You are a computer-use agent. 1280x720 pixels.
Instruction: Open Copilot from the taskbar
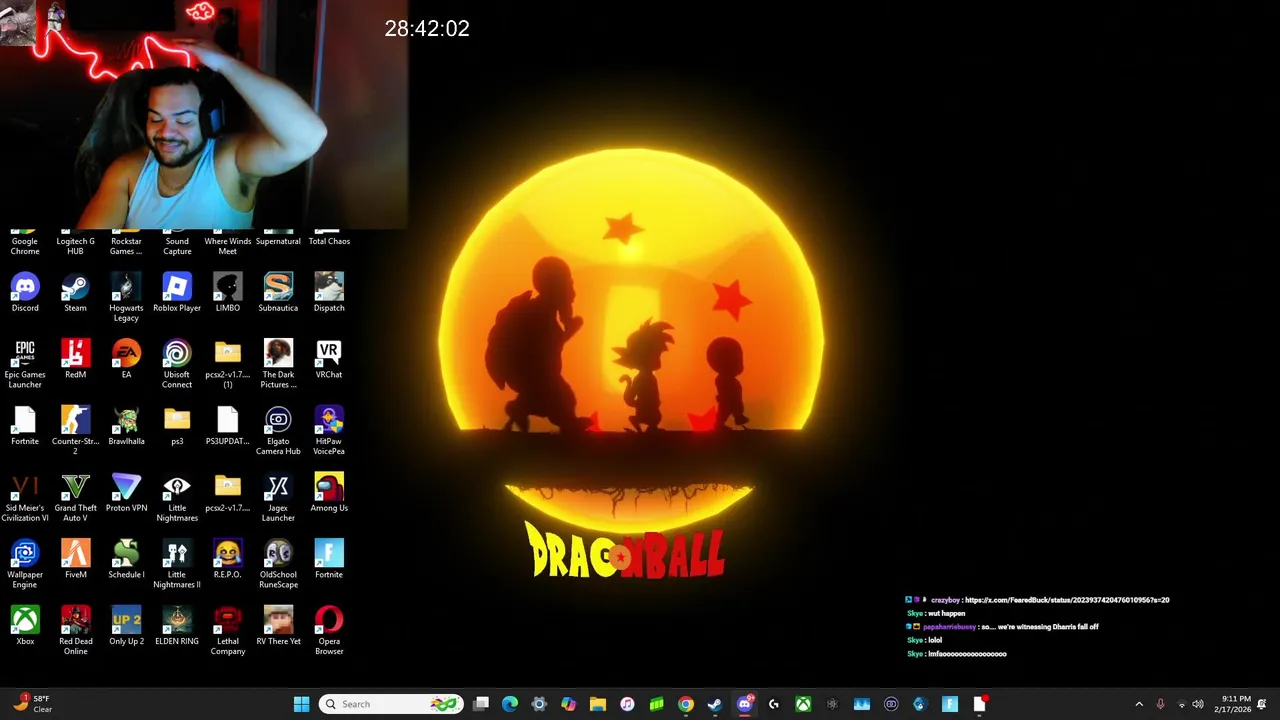[568, 704]
